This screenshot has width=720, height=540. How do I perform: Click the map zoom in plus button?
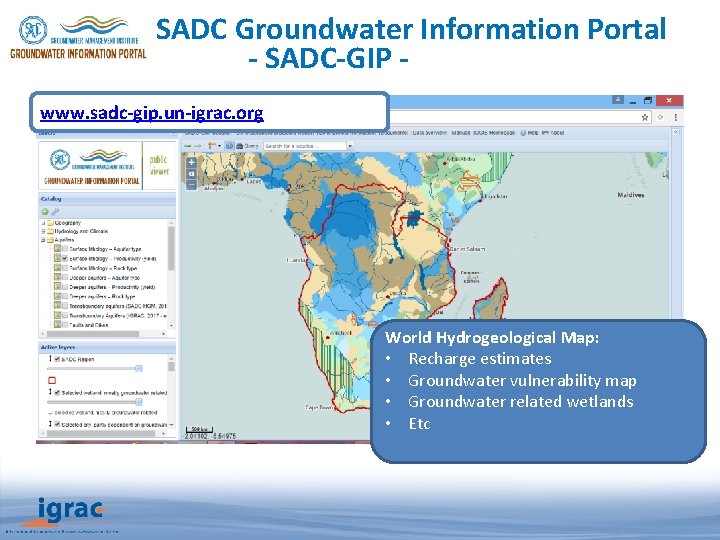[x=191, y=163]
